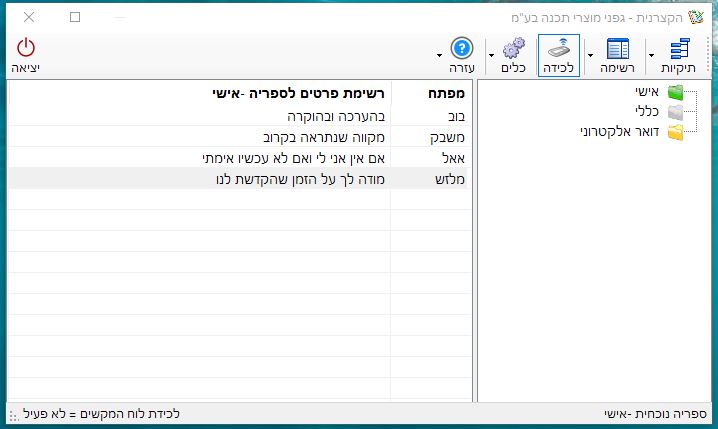Expand dropdown arrow next to תיקיות
This screenshot has width=718, height=429.
[x=651, y=55]
